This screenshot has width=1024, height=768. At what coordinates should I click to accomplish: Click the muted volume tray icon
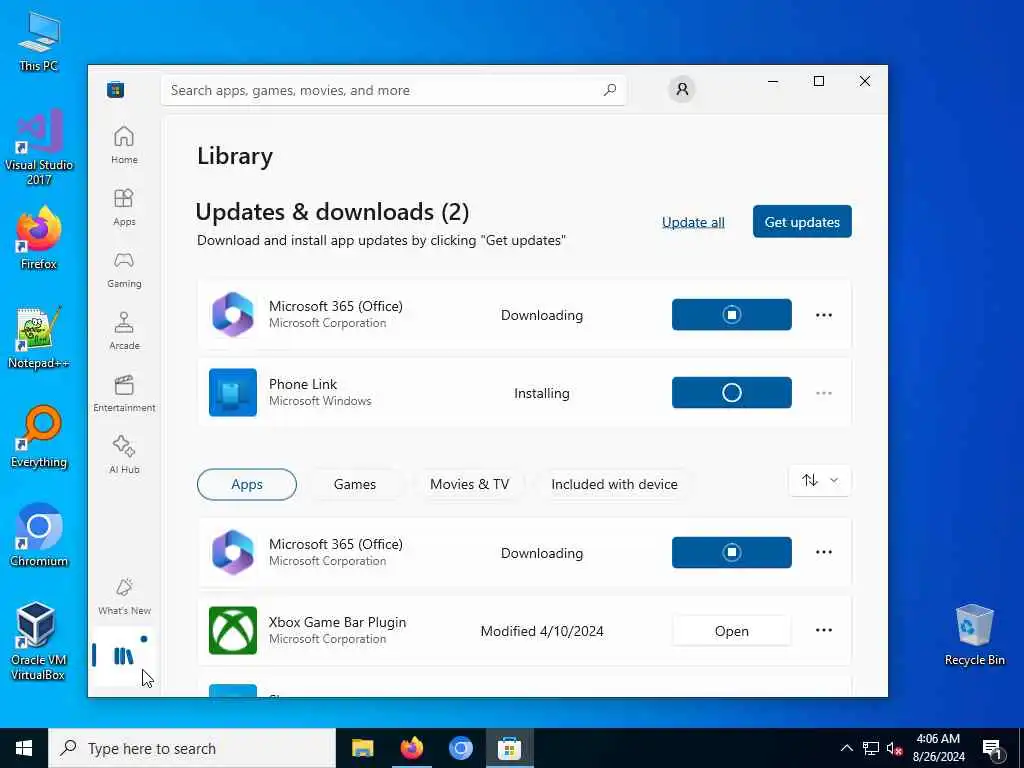[895, 748]
